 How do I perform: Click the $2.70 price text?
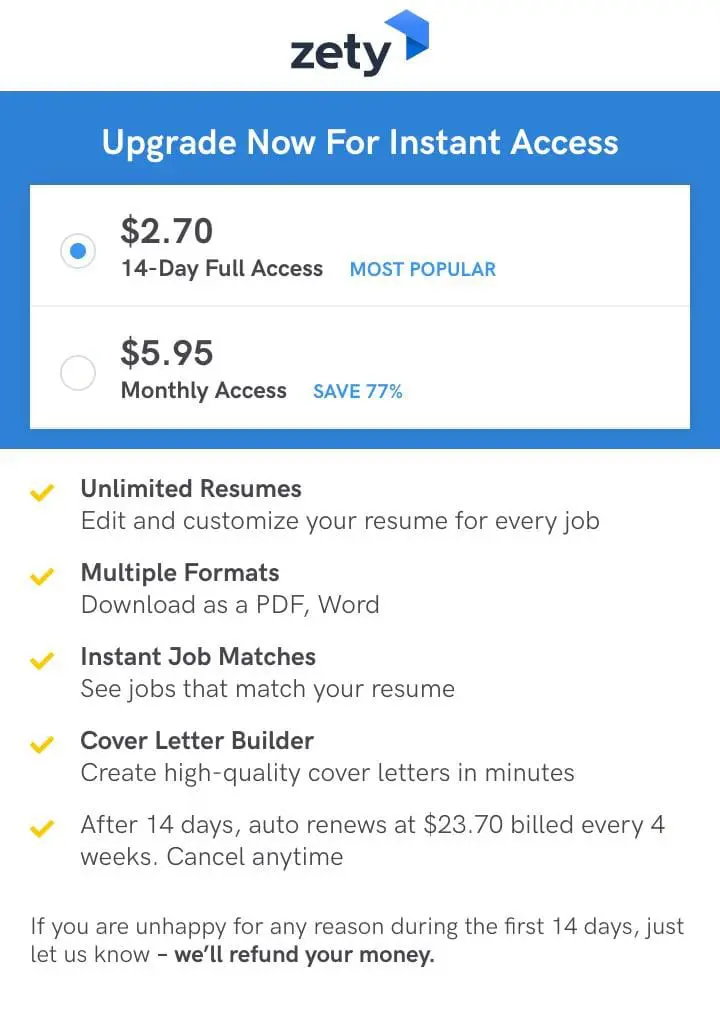[x=166, y=231]
